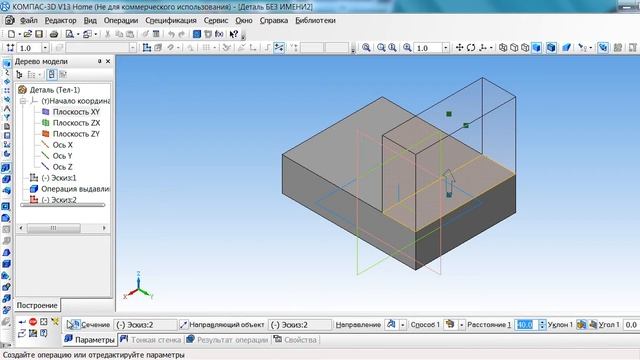This screenshot has height=360, width=640.
Task: Open the variables f(x) icon
Action: click(219, 34)
